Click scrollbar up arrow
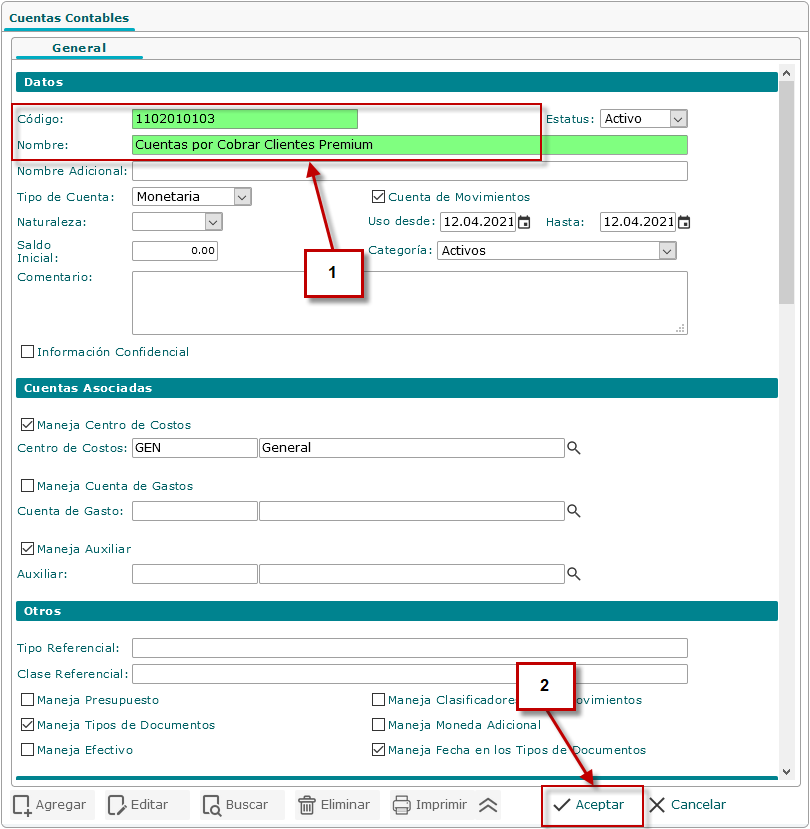Image resolution: width=810 pixels, height=829 pixels. pyautogui.click(x=786, y=73)
